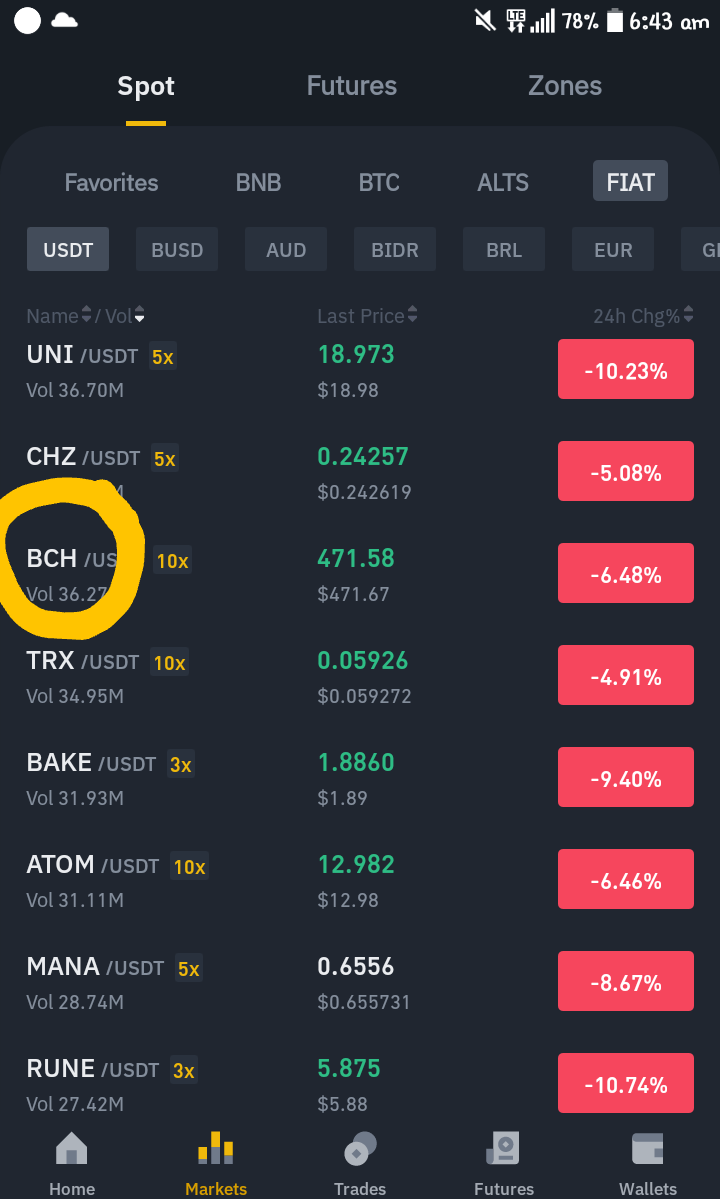Open the TRX/USDT pair row
This screenshot has height=1199, width=720.
point(360,677)
